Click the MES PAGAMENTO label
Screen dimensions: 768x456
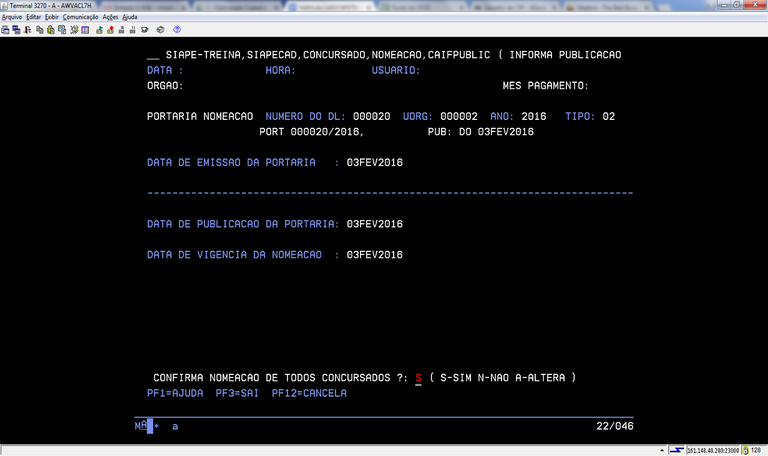tap(546, 86)
